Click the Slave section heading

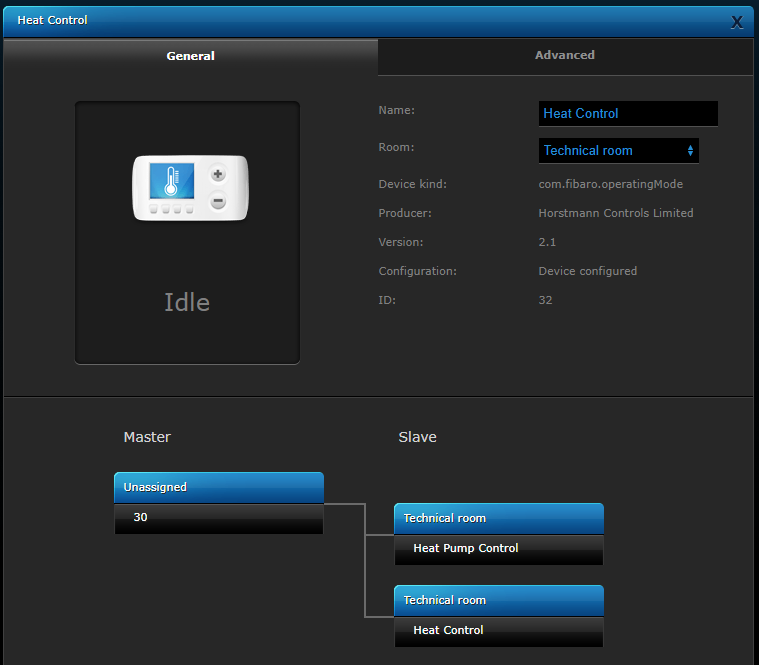[417, 437]
